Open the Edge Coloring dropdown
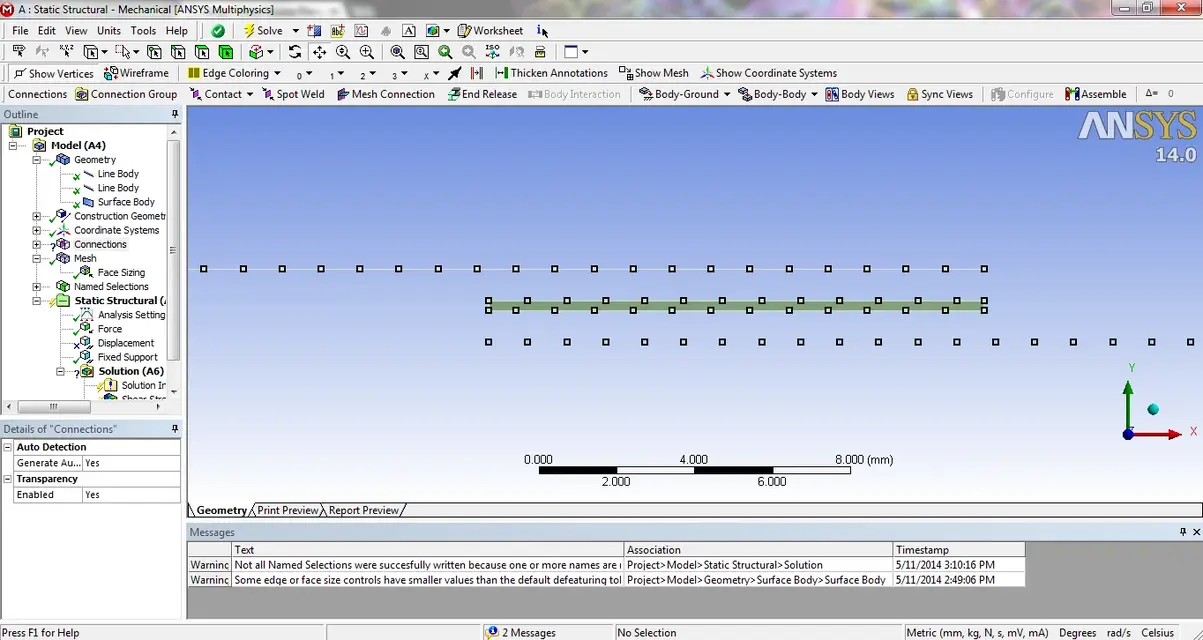 point(235,73)
